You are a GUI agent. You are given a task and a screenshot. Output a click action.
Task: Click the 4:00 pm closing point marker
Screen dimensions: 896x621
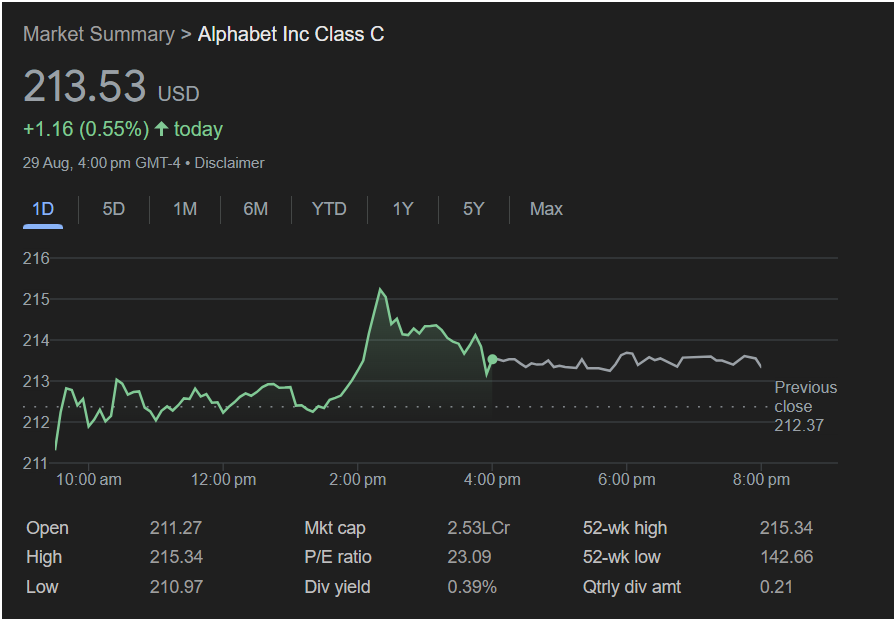pyautogui.click(x=492, y=359)
